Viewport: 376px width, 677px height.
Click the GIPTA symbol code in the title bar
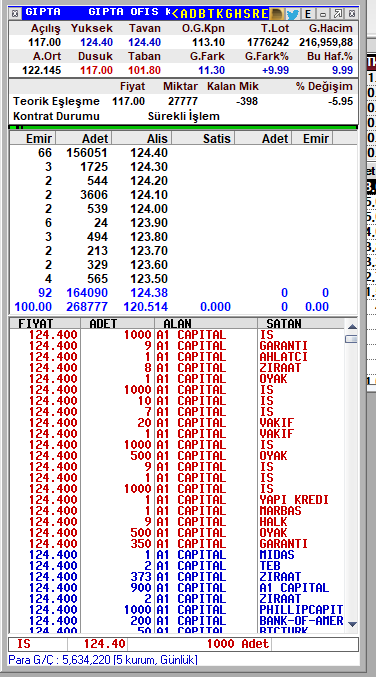42,12
